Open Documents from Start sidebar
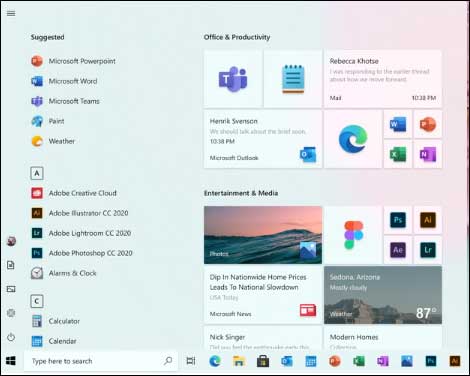 [x=11, y=265]
